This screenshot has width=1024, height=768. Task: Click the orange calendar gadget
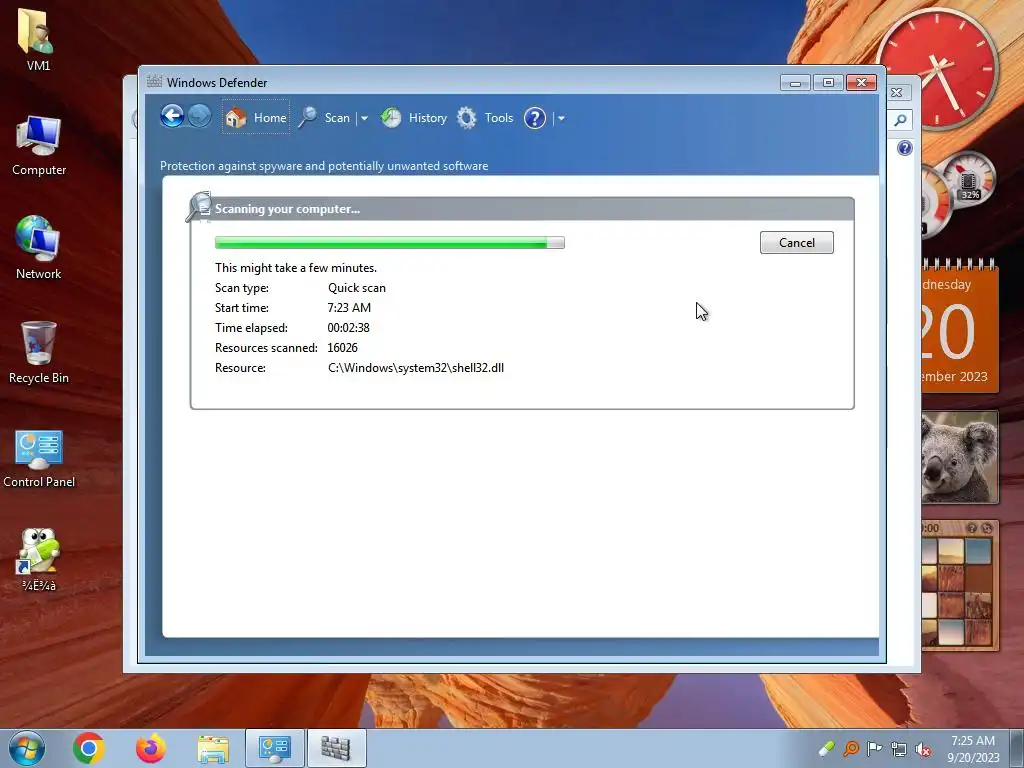coord(960,325)
